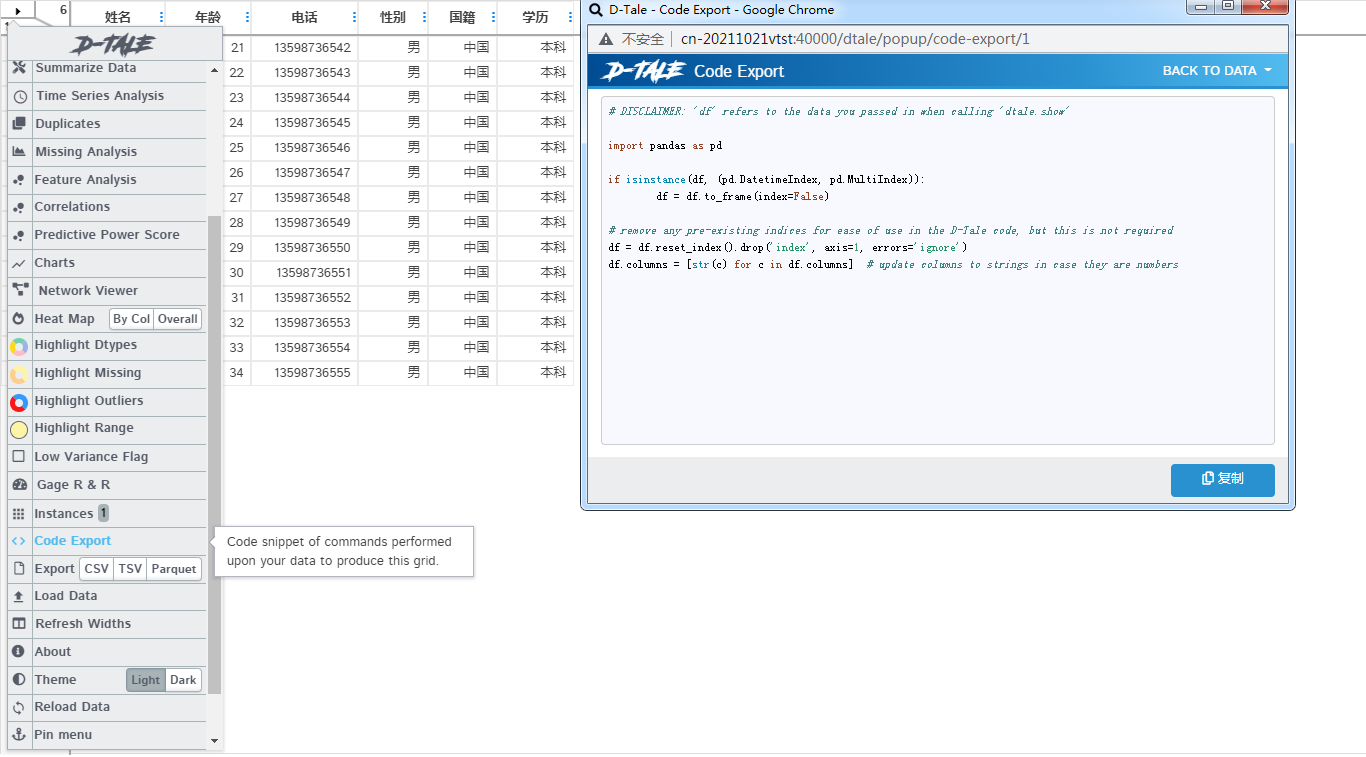Viewport: 1366px width, 757px height.
Task: Click the Correlations icon
Action: click(19, 207)
